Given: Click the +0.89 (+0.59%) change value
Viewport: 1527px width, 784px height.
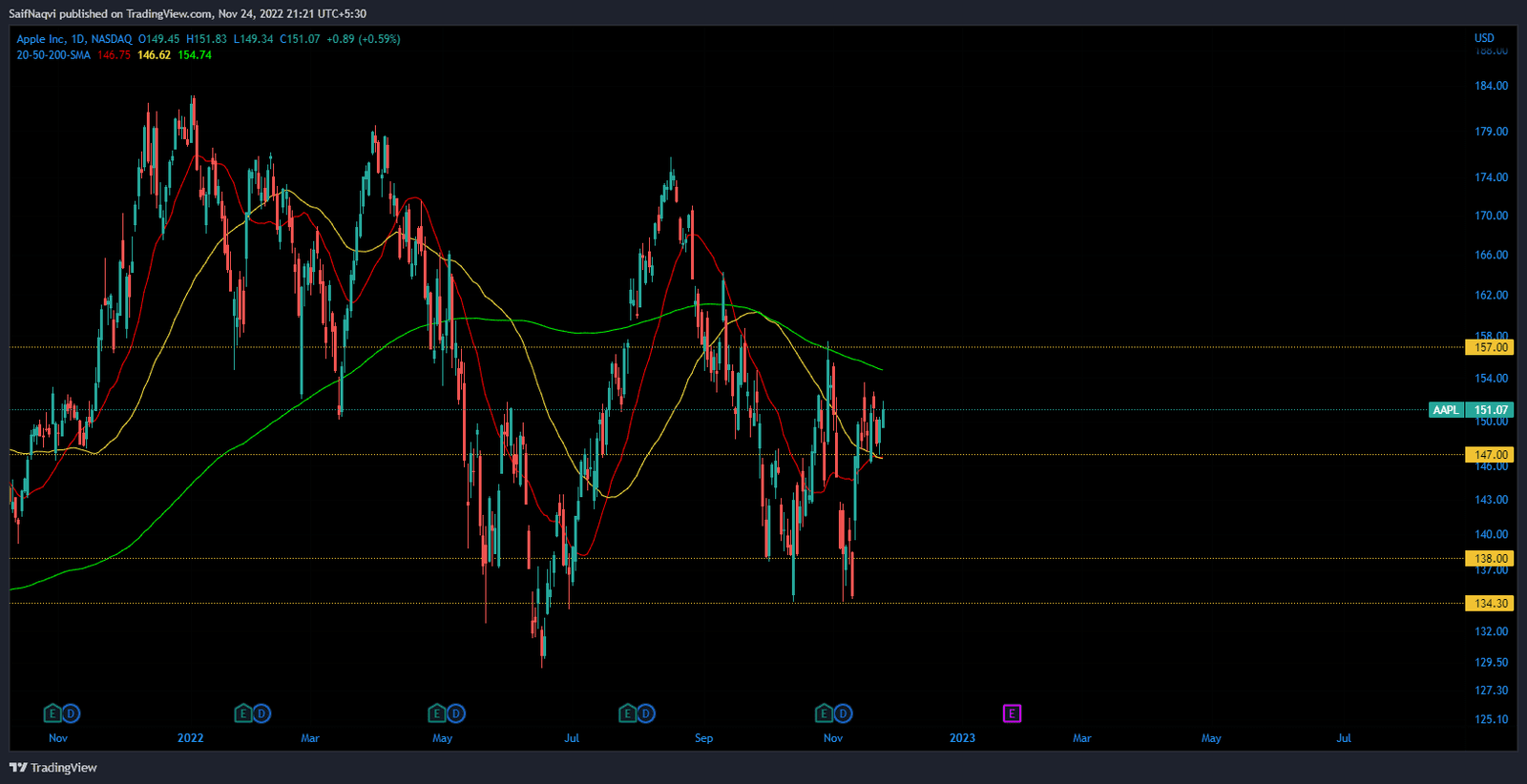Looking at the screenshot, I should tap(363, 39).
